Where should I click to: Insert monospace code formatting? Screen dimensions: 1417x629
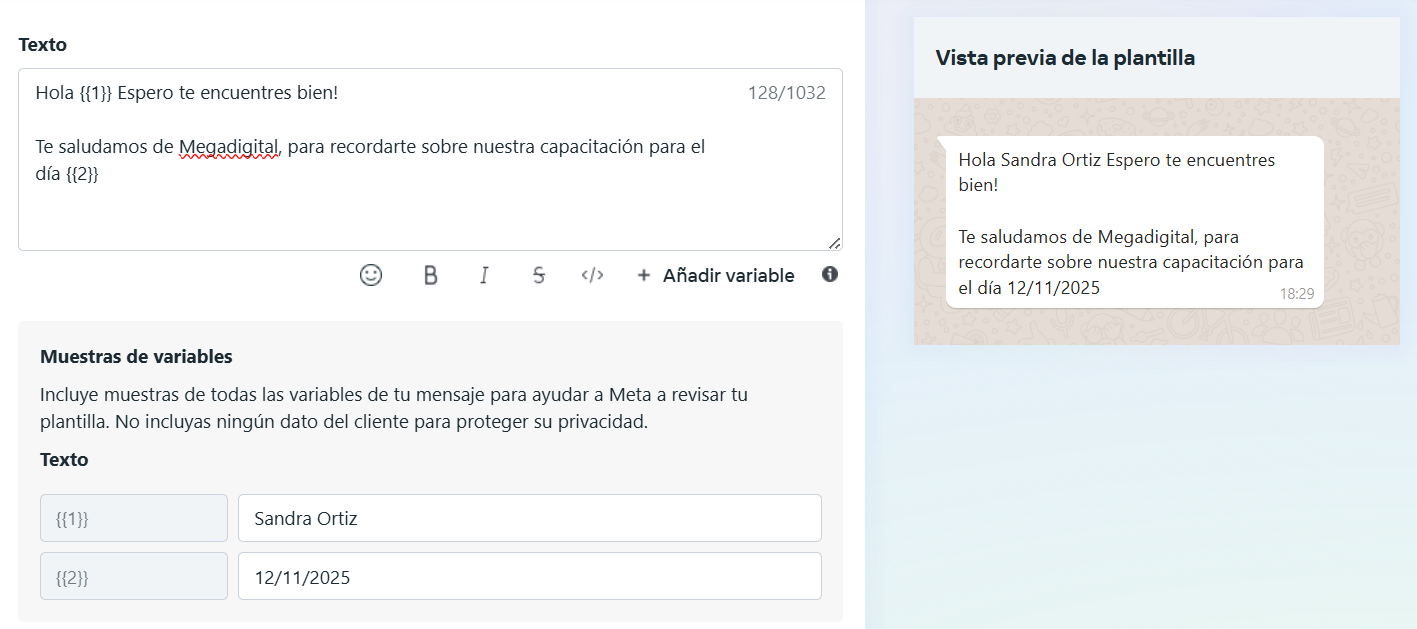coord(592,275)
